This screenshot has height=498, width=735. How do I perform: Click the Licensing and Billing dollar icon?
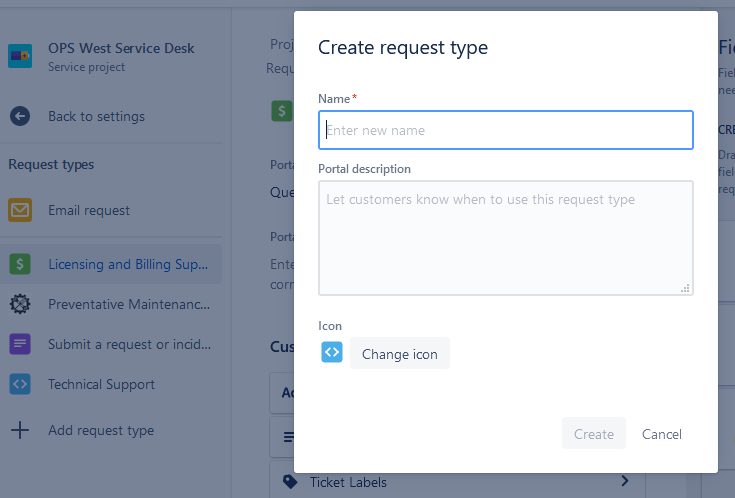20,264
